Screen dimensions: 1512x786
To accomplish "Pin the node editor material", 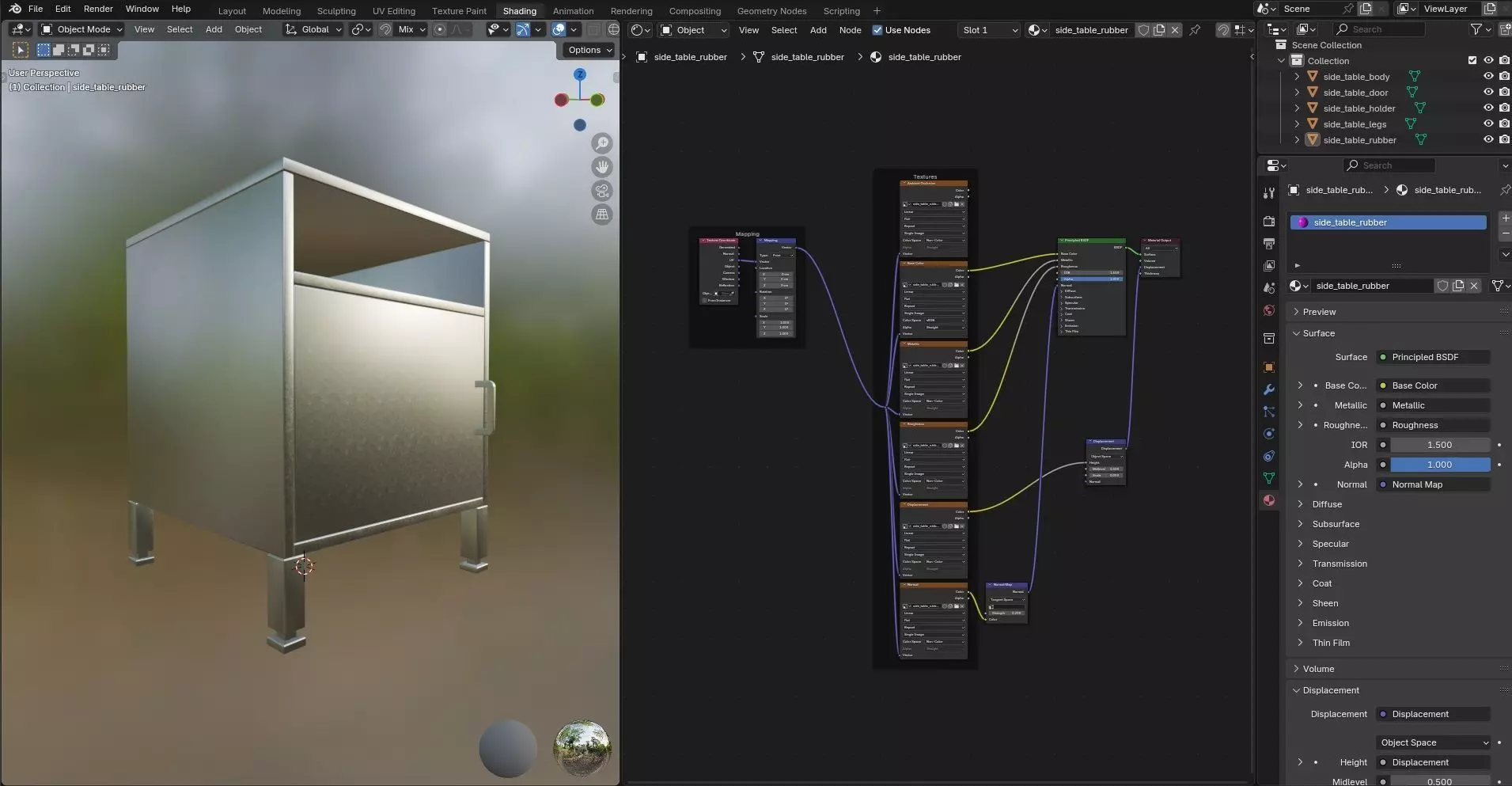I will pos(1195,30).
